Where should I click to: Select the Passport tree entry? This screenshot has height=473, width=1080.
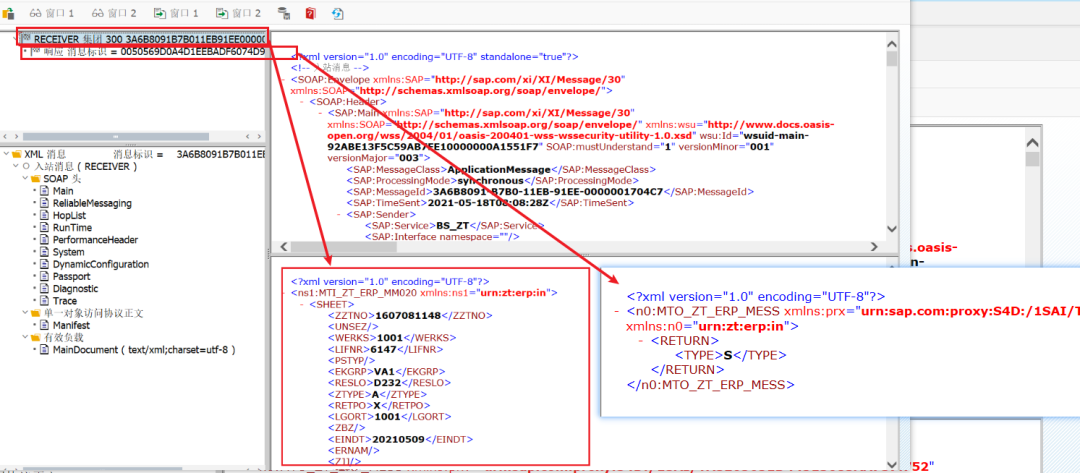pos(72,276)
